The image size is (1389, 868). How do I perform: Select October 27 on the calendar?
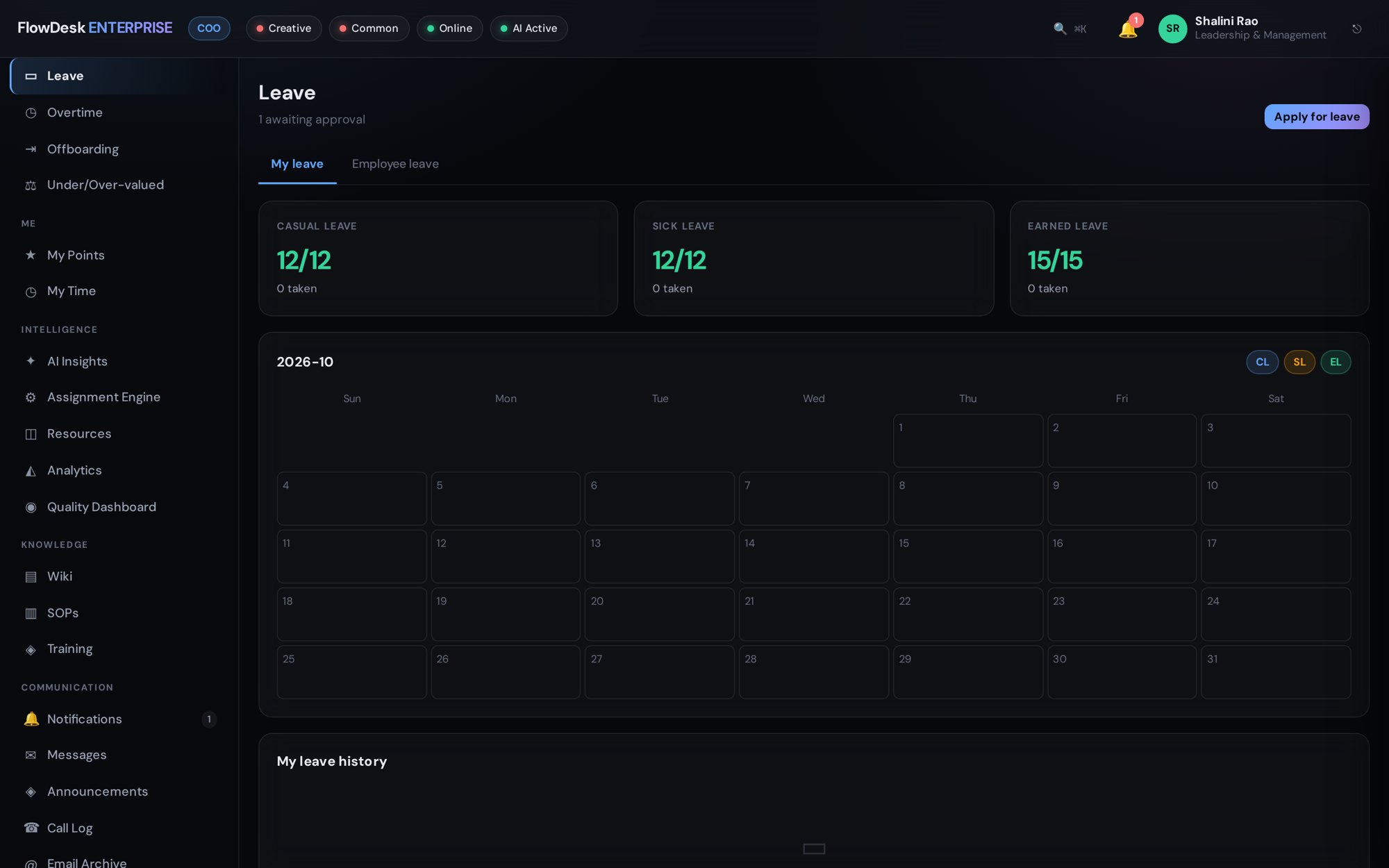(x=660, y=672)
